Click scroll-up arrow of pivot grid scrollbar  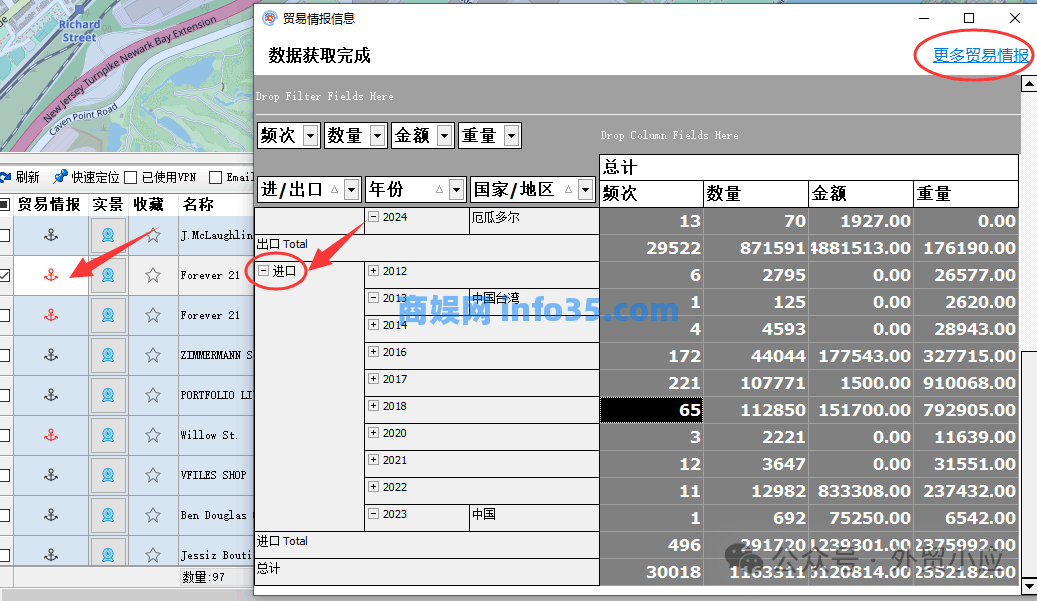click(x=1029, y=83)
